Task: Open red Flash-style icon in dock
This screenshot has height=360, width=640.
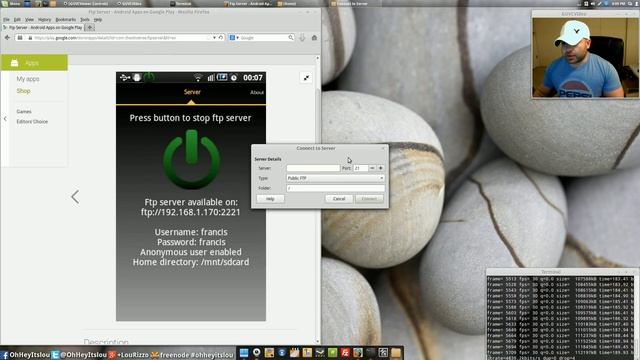Action: [x=345, y=353]
